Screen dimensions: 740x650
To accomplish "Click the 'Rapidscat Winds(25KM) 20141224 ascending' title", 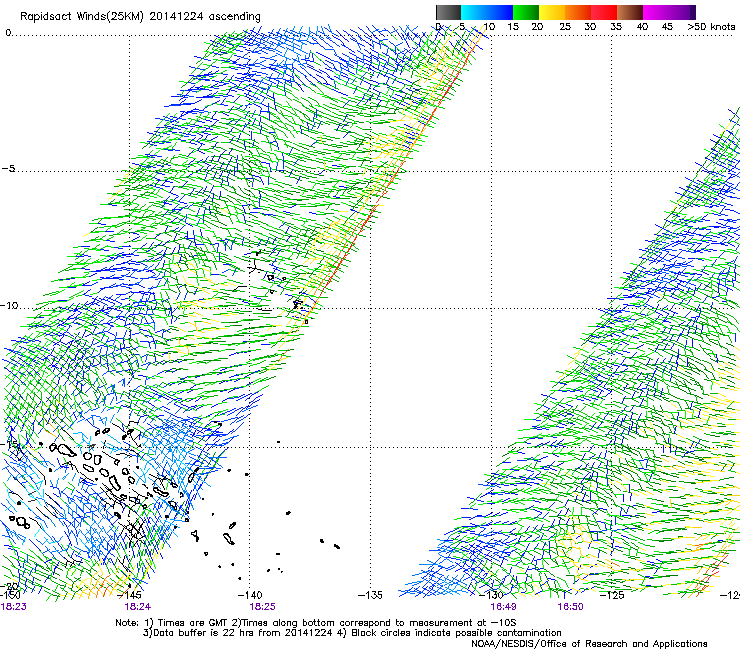I will point(140,17).
